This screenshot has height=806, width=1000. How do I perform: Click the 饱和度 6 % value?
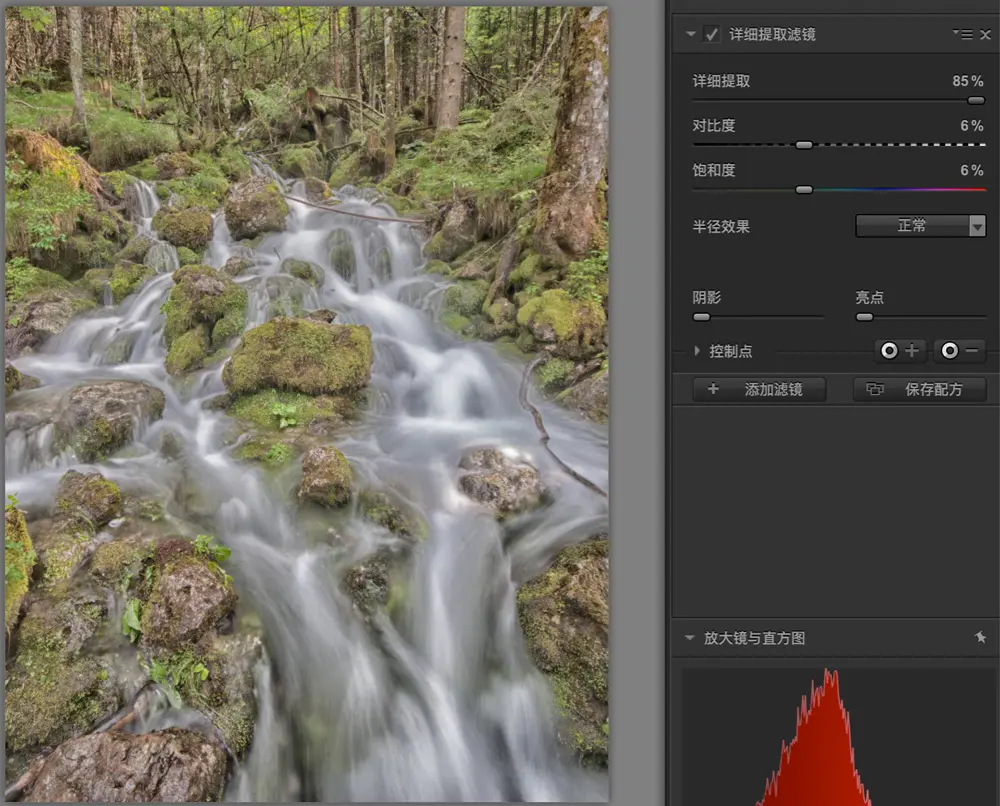[972, 170]
